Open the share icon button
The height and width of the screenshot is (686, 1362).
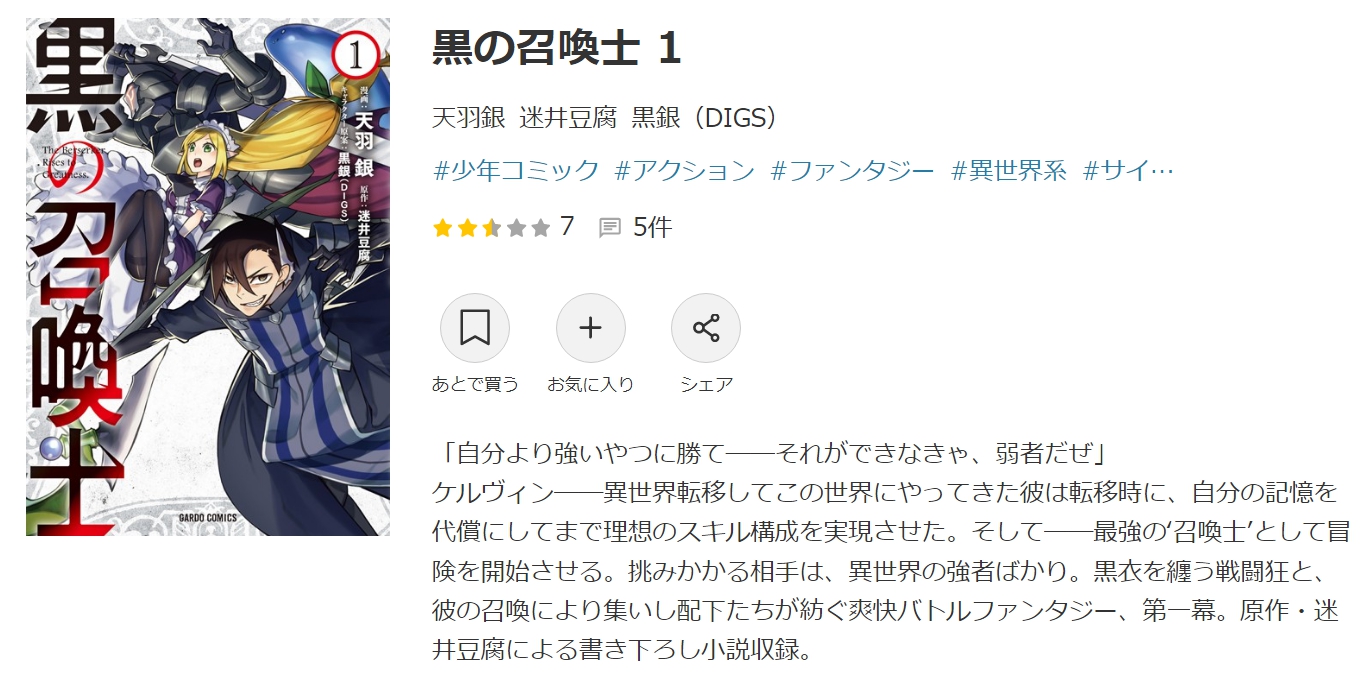706,328
